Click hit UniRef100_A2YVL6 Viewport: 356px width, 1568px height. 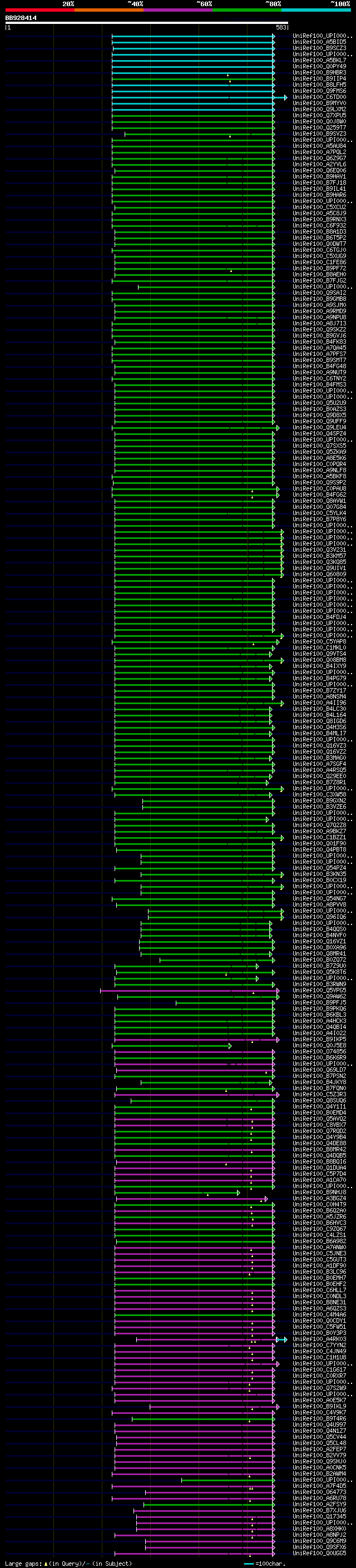point(319,164)
